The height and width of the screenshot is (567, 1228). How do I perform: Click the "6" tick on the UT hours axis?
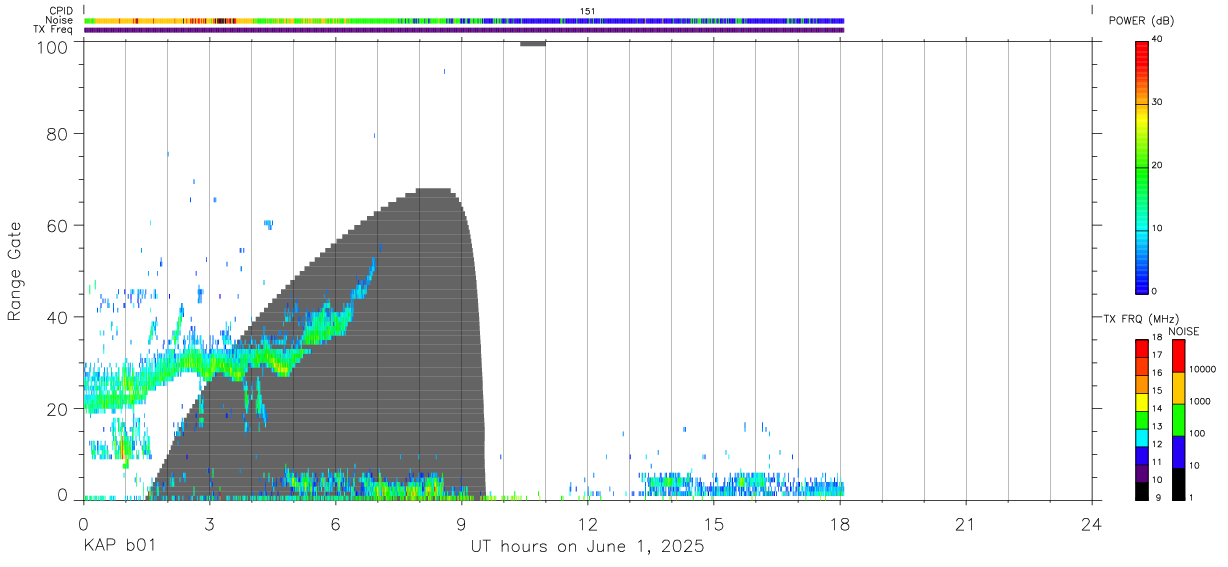pos(335,523)
